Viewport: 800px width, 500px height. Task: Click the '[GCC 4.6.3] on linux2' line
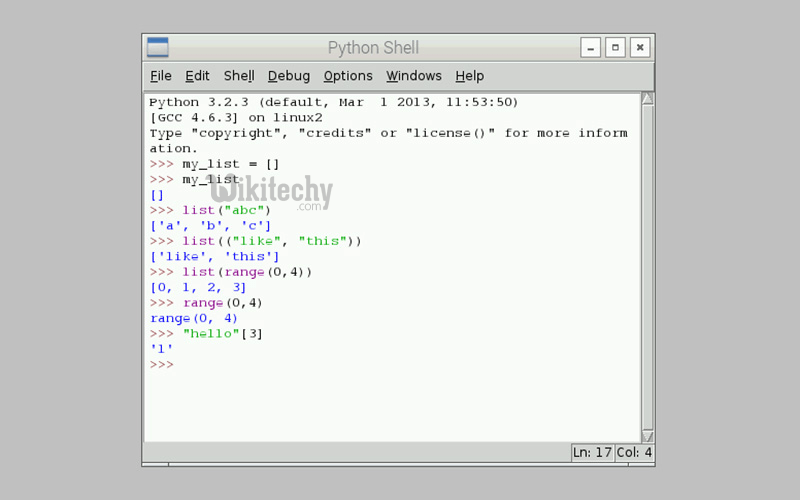click(236, 118)
